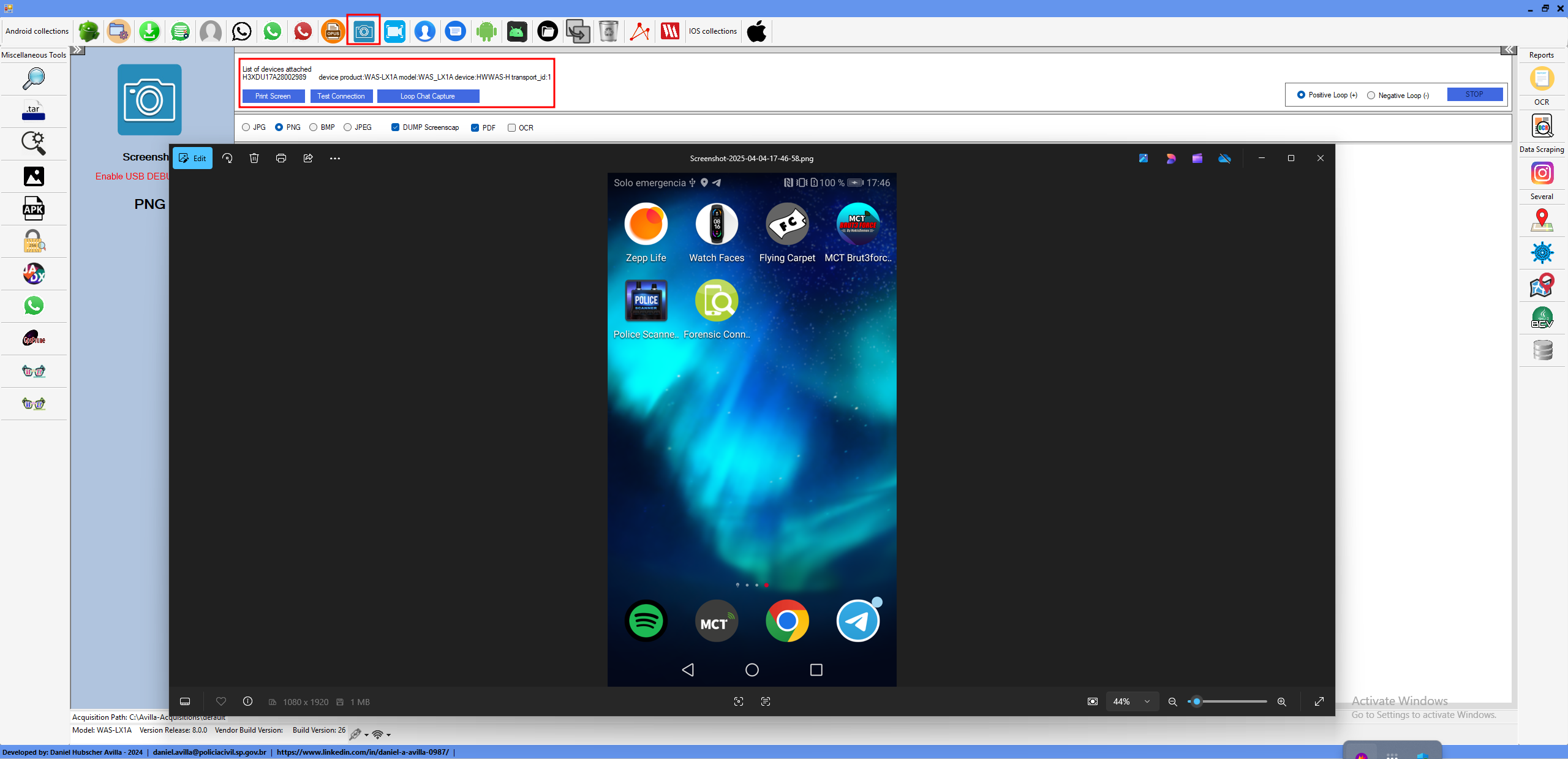
Task: Click the IOS collections label
Action: click(x=713, y=31)
